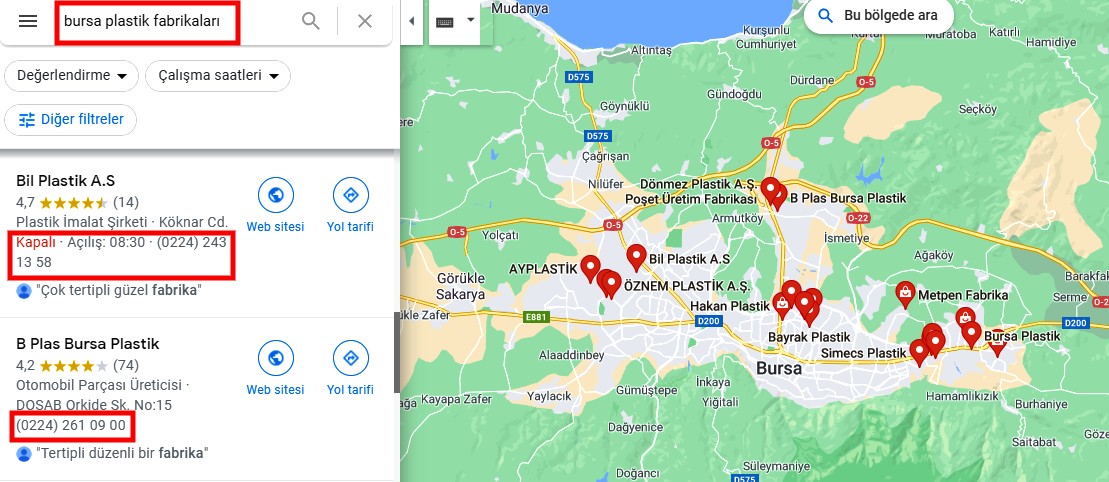Click the shop pin above Bursa Plastik

965,317
